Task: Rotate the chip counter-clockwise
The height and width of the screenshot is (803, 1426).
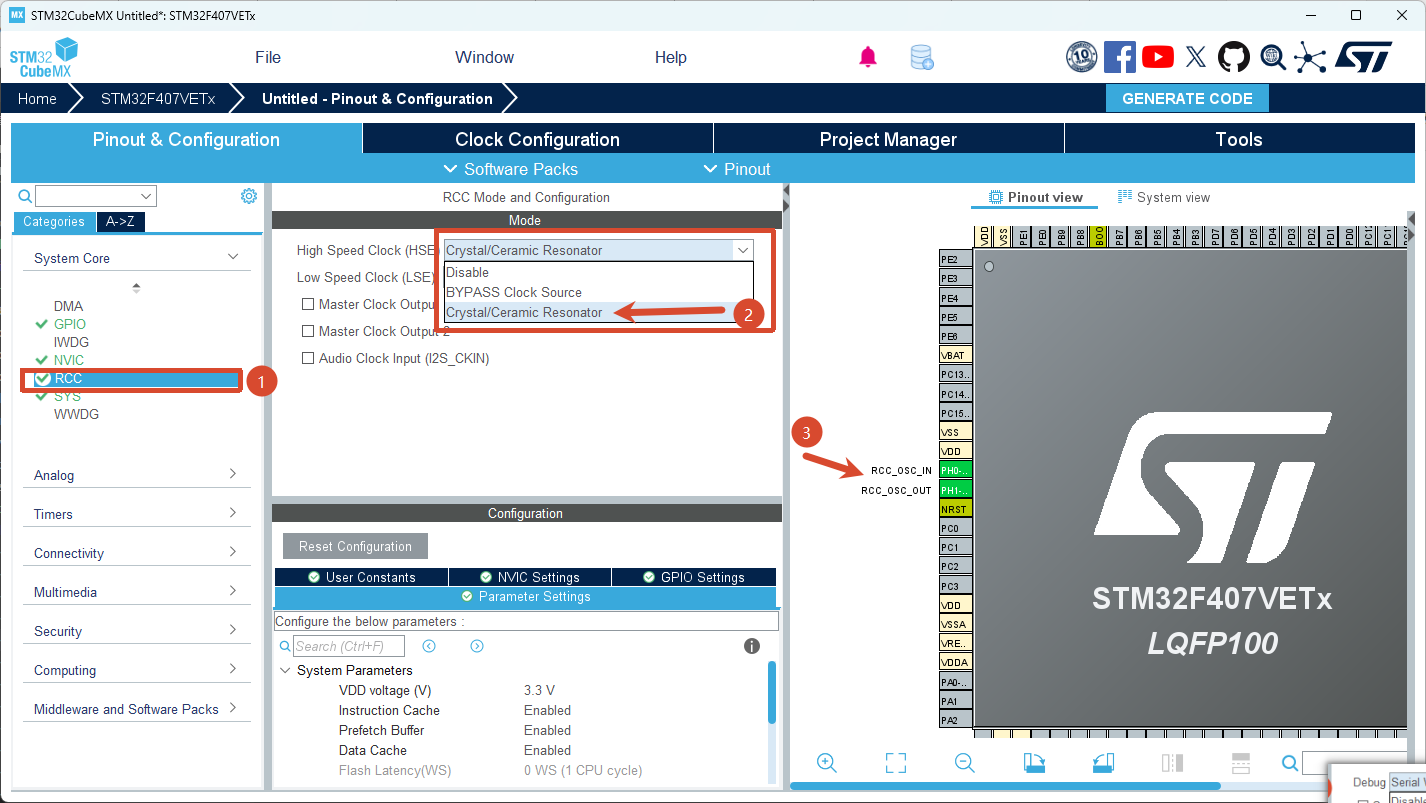Action: [x=1103, y=763]
